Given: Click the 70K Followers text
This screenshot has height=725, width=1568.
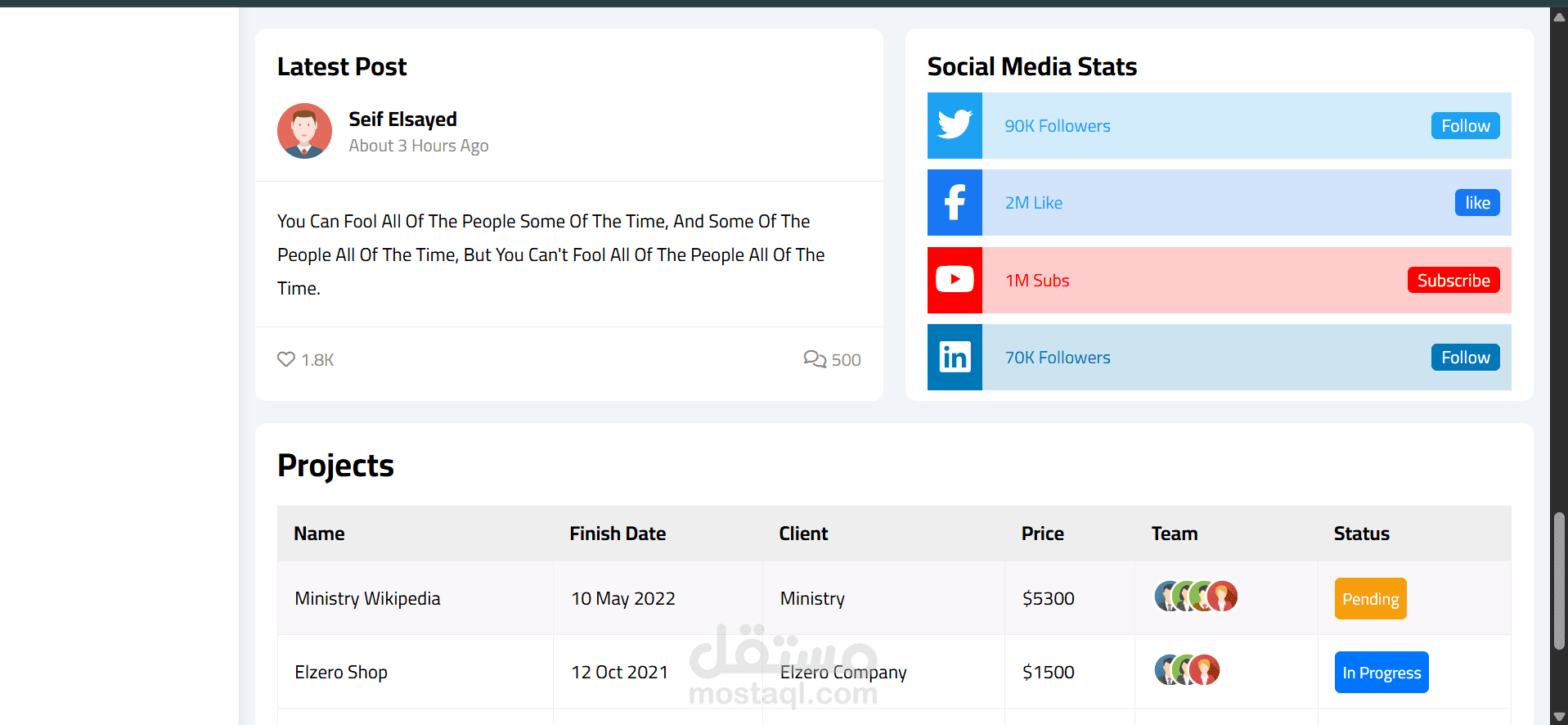Looking at the screenshot, I should tap(1057, 358).
